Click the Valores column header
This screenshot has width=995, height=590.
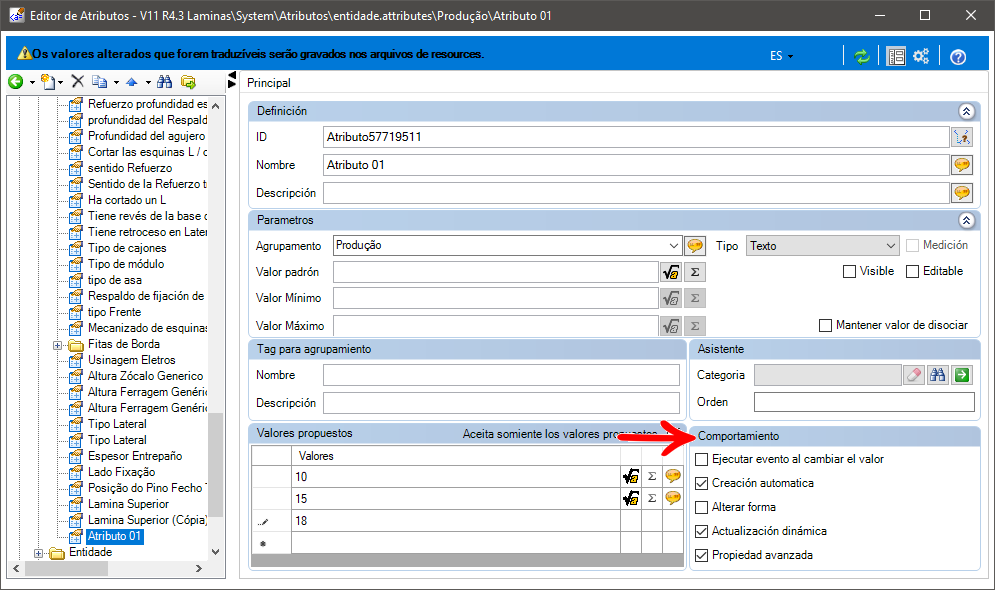(x=456, y=456)
